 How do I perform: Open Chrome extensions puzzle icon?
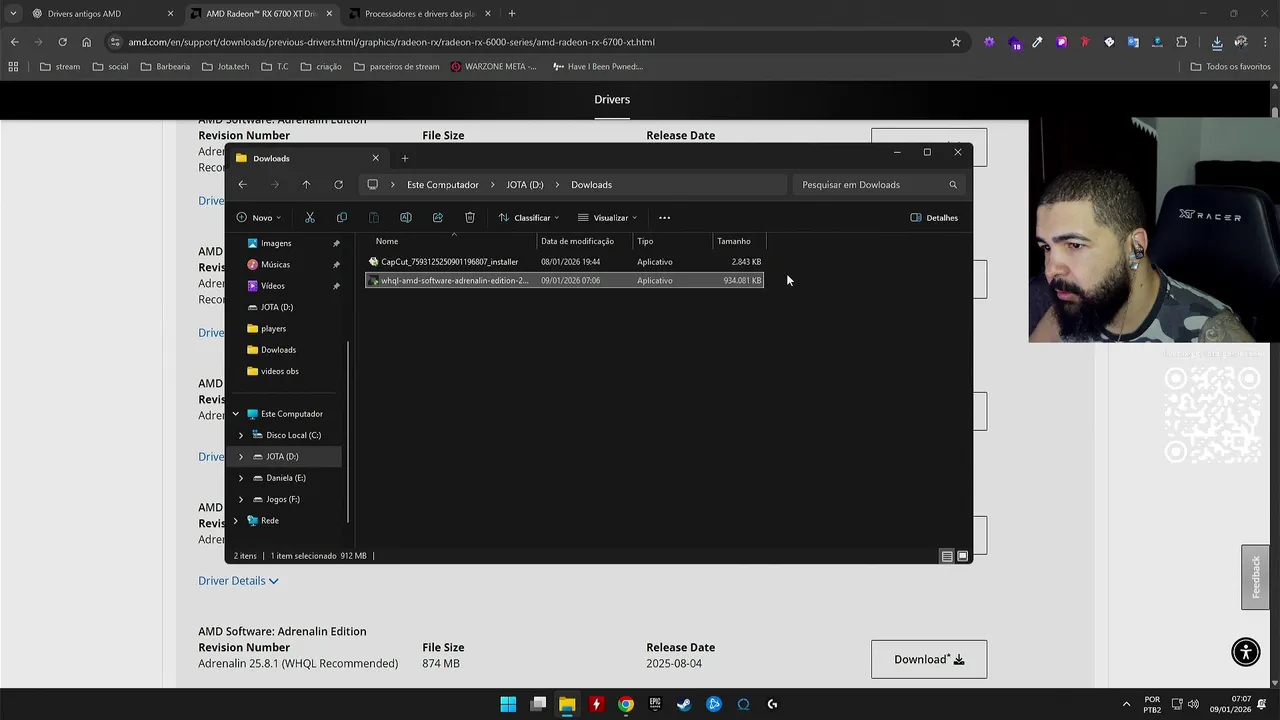click(x=1182, y=42)
